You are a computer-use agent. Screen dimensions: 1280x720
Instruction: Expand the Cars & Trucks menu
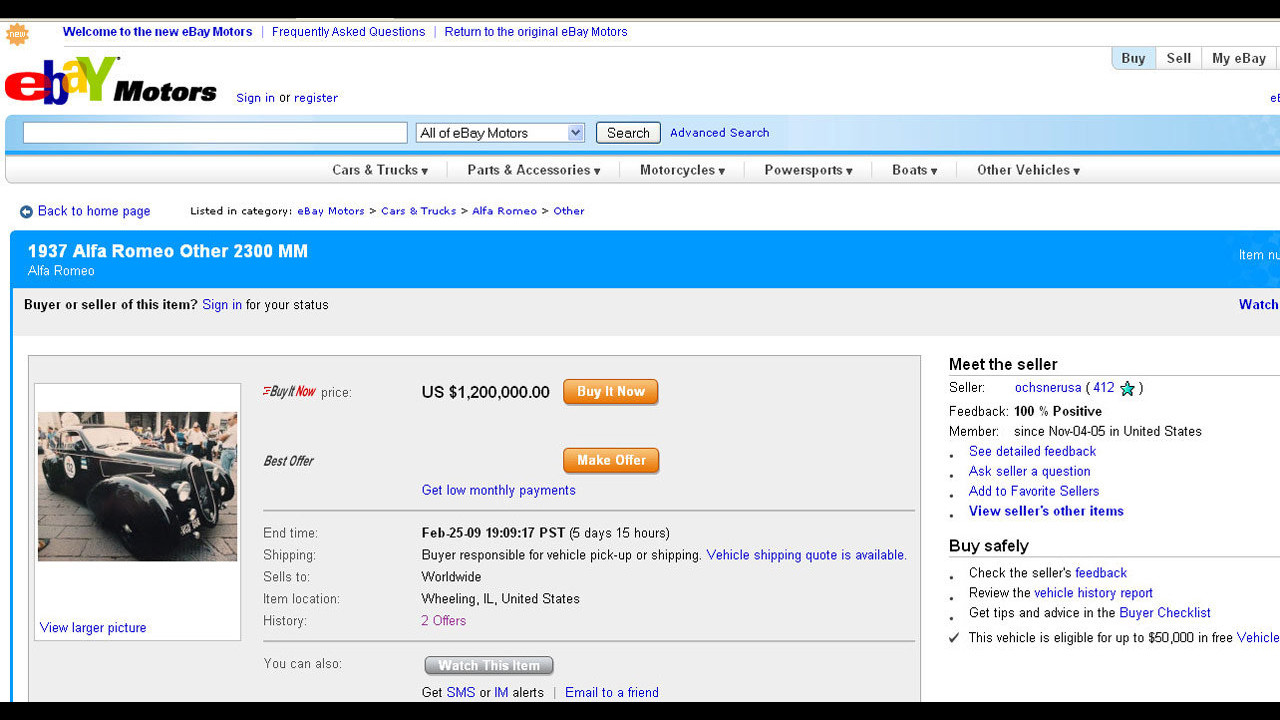click(380, 170)
